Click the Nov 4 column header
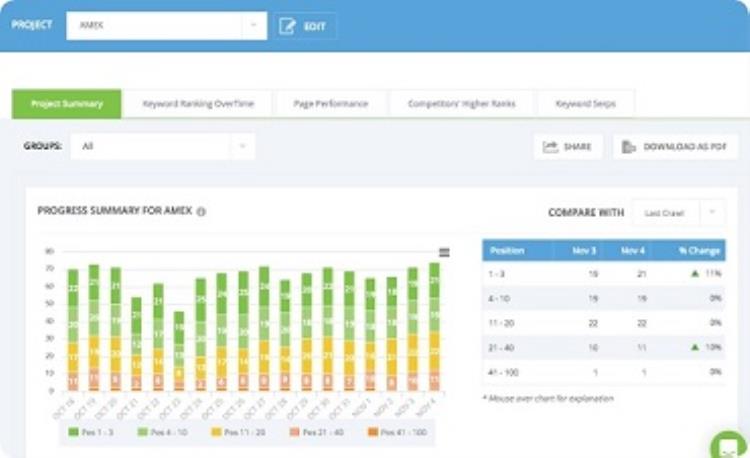Screen dimensions: 750x458 tap(631, 250)
